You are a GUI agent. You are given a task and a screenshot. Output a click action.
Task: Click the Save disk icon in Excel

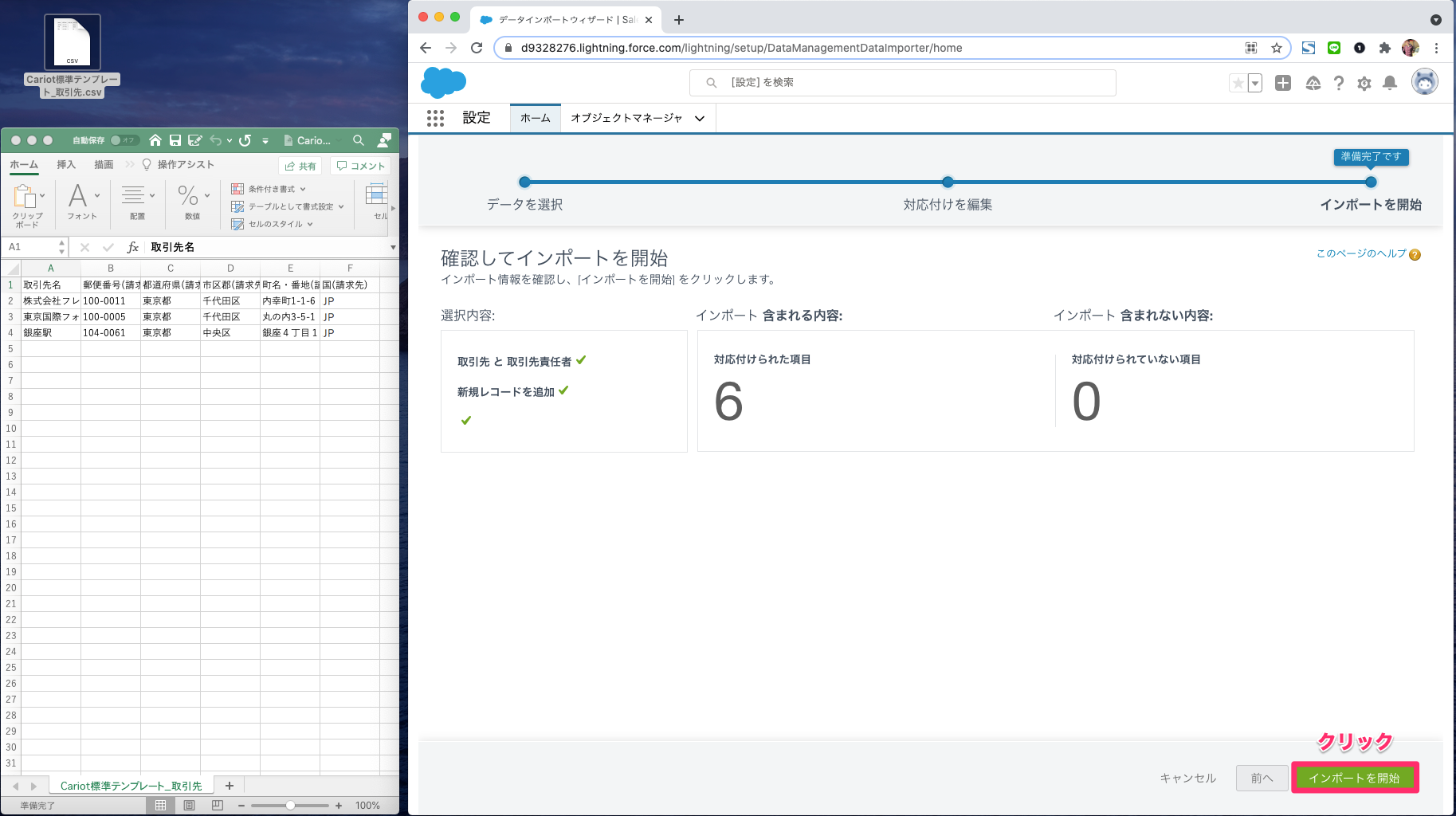[175, 140]
